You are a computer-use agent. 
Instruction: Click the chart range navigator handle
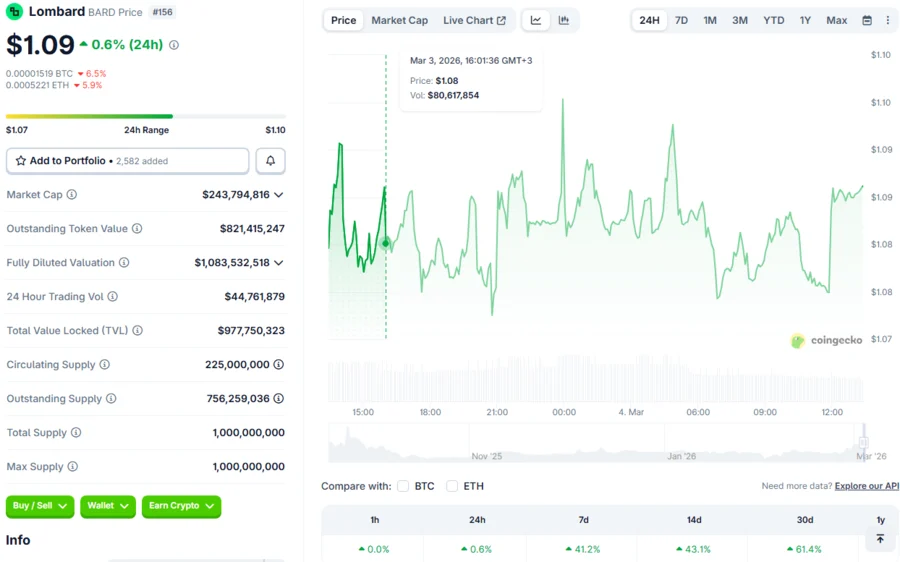tap(862, 442)
